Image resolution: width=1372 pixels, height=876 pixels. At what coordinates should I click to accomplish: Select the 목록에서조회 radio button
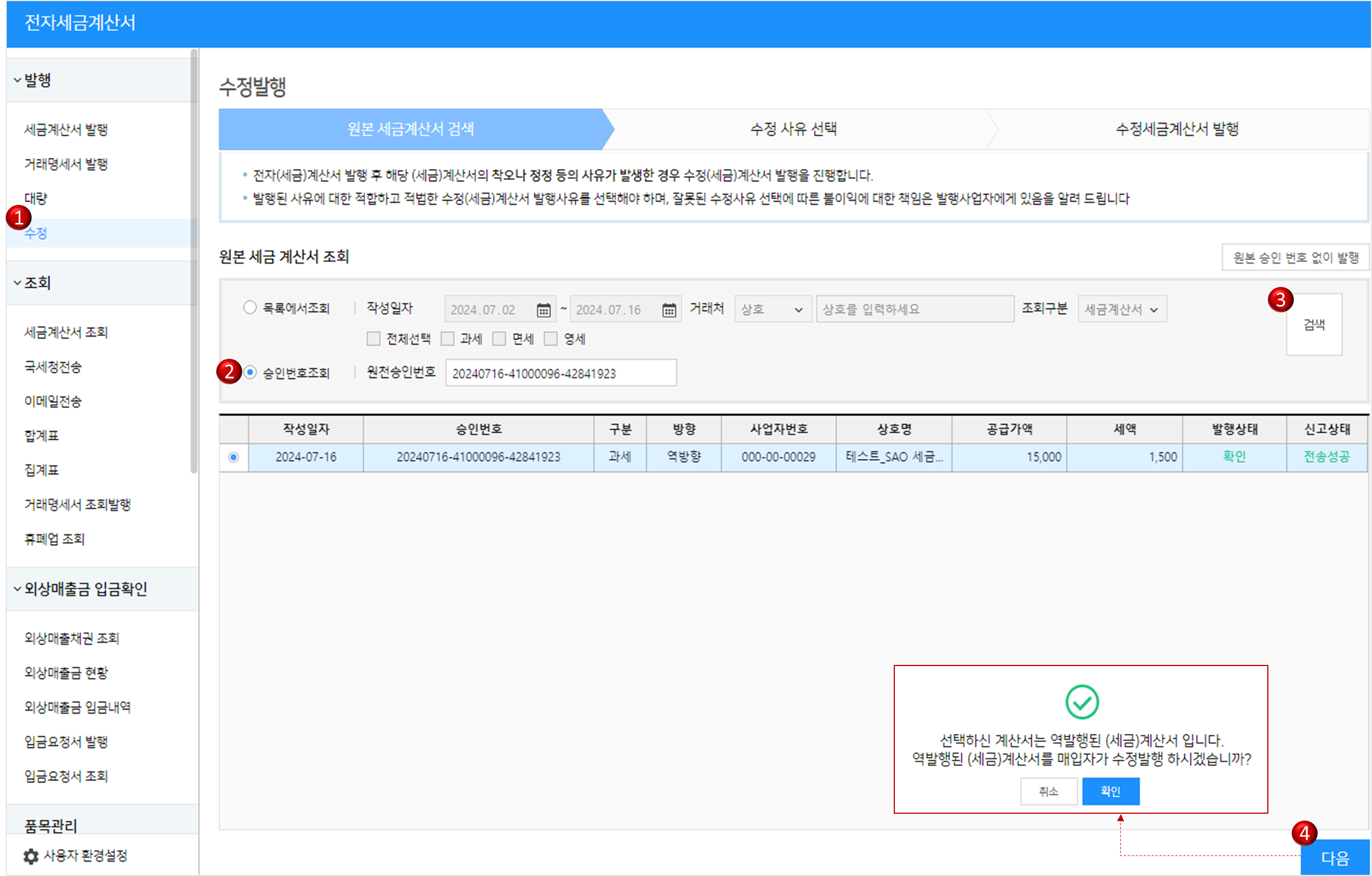tap(250, 308)
